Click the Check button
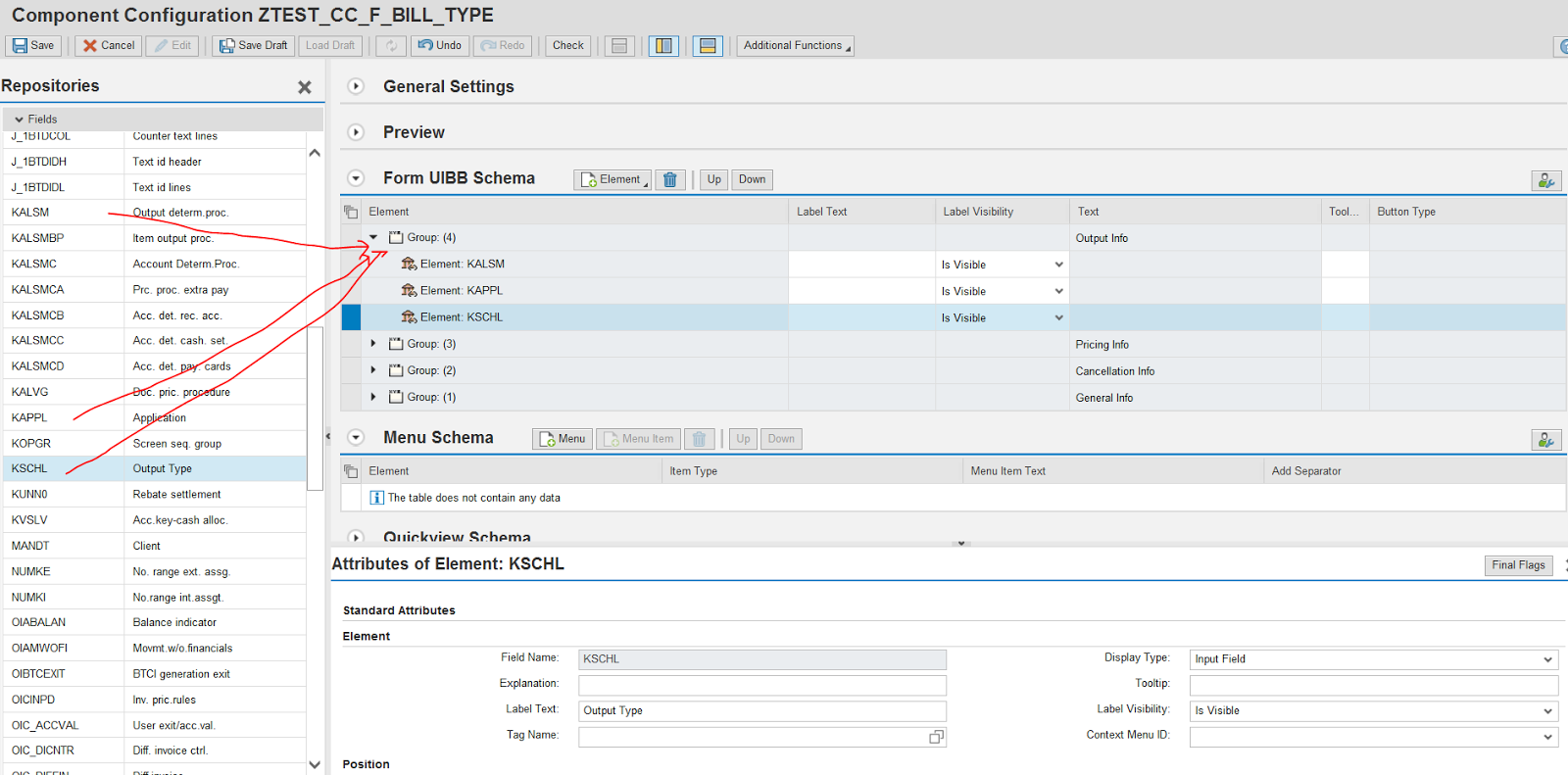 pyautogui.click(x=567, y=46)
